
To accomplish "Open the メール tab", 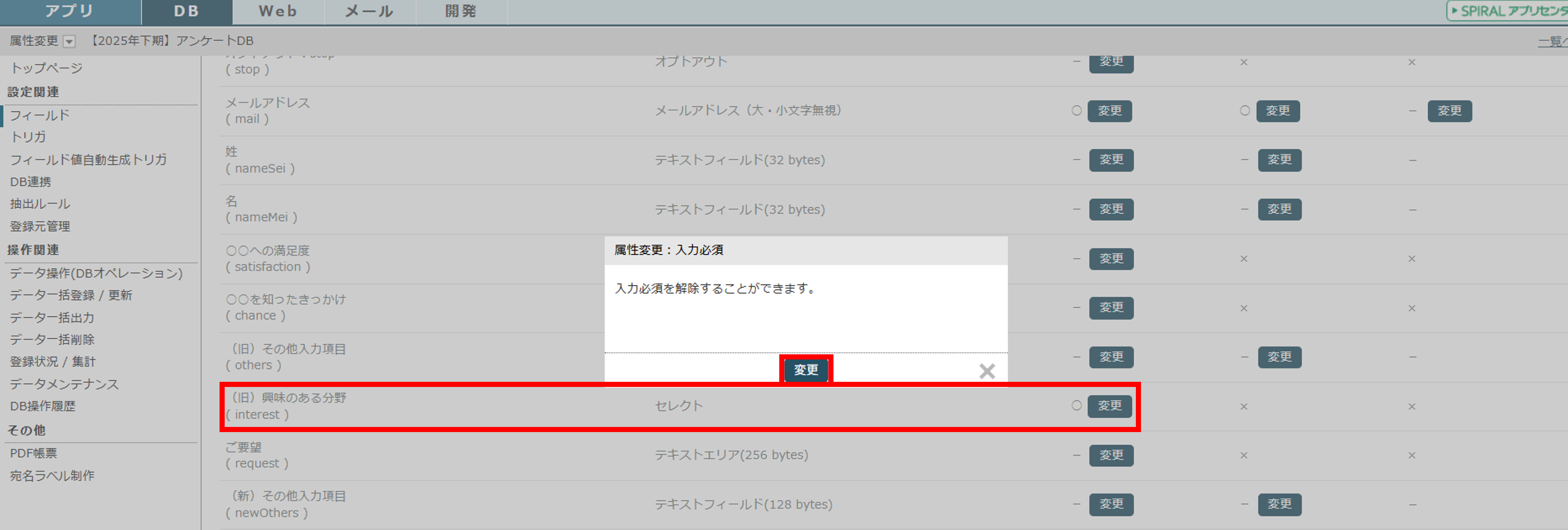I will pyautogui.click(x=369, y=12).
